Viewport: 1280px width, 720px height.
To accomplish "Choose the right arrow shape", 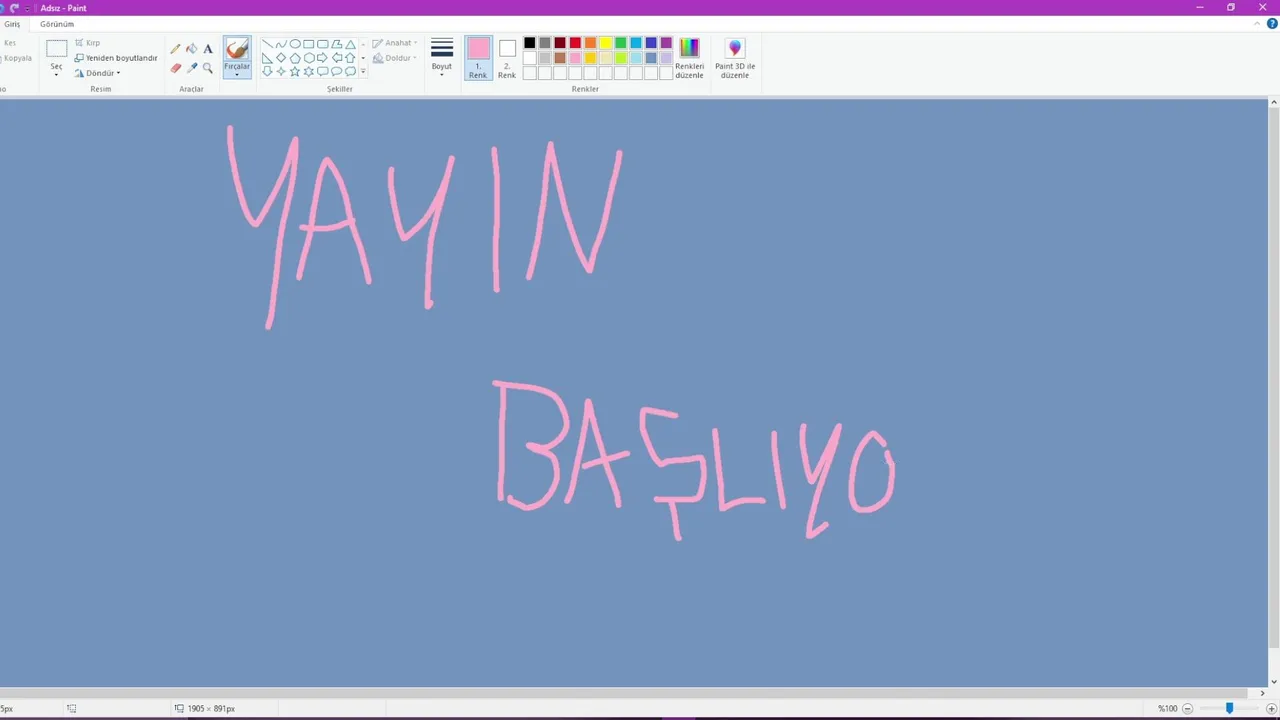I will (x=322, y=58).
